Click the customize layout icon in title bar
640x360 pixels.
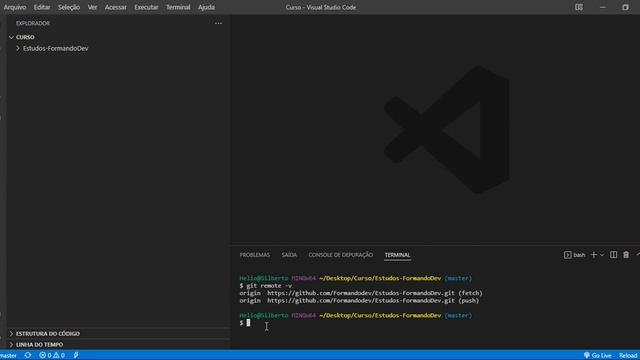point(579,7)
